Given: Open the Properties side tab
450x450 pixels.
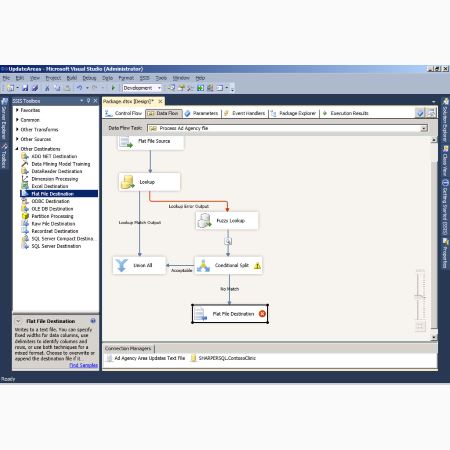Looking at the screenshot, I should point(445,254).
